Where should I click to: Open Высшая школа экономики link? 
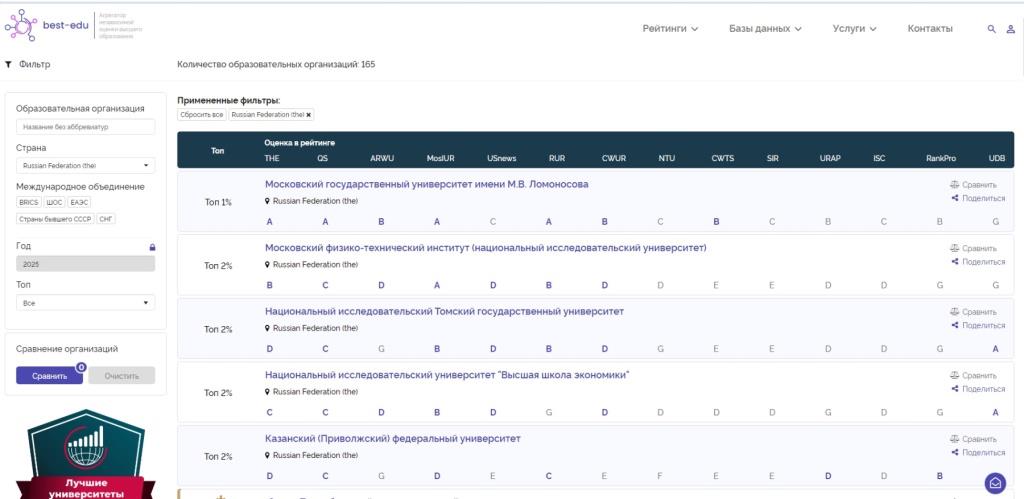(447, 375)
